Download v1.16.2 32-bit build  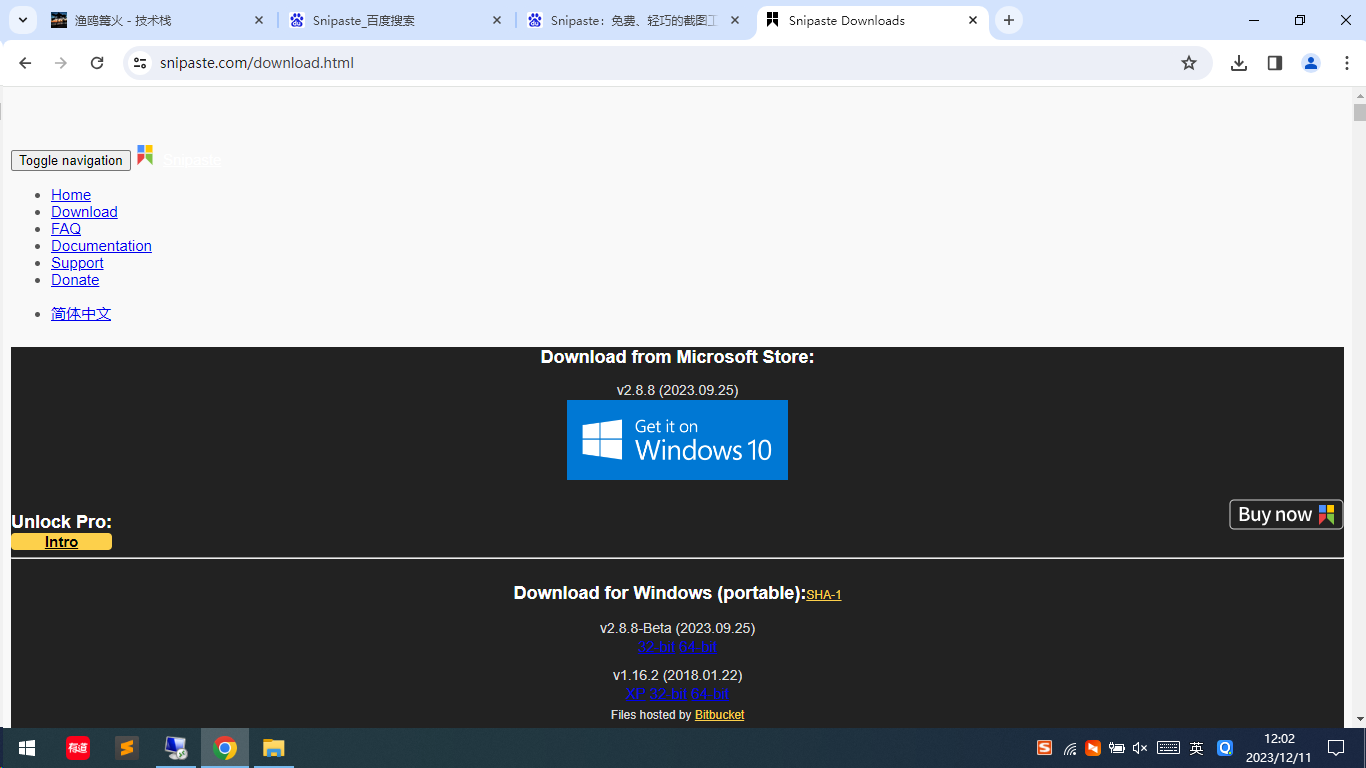coord(668,694)
